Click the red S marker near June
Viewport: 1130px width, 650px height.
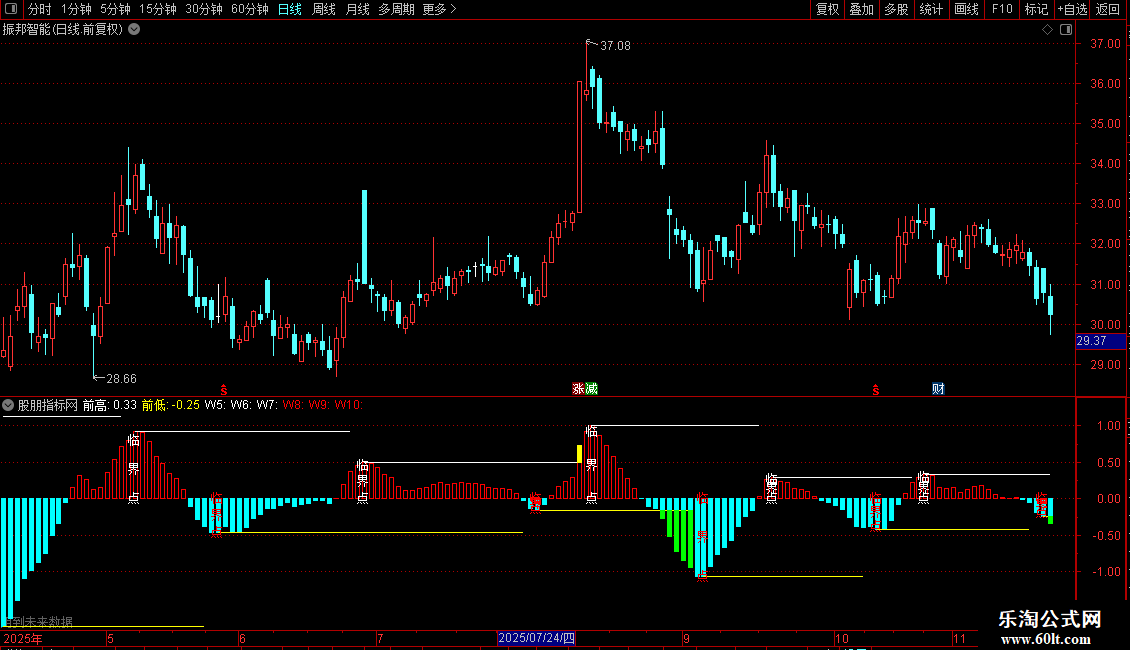click(x=223, y=390)
